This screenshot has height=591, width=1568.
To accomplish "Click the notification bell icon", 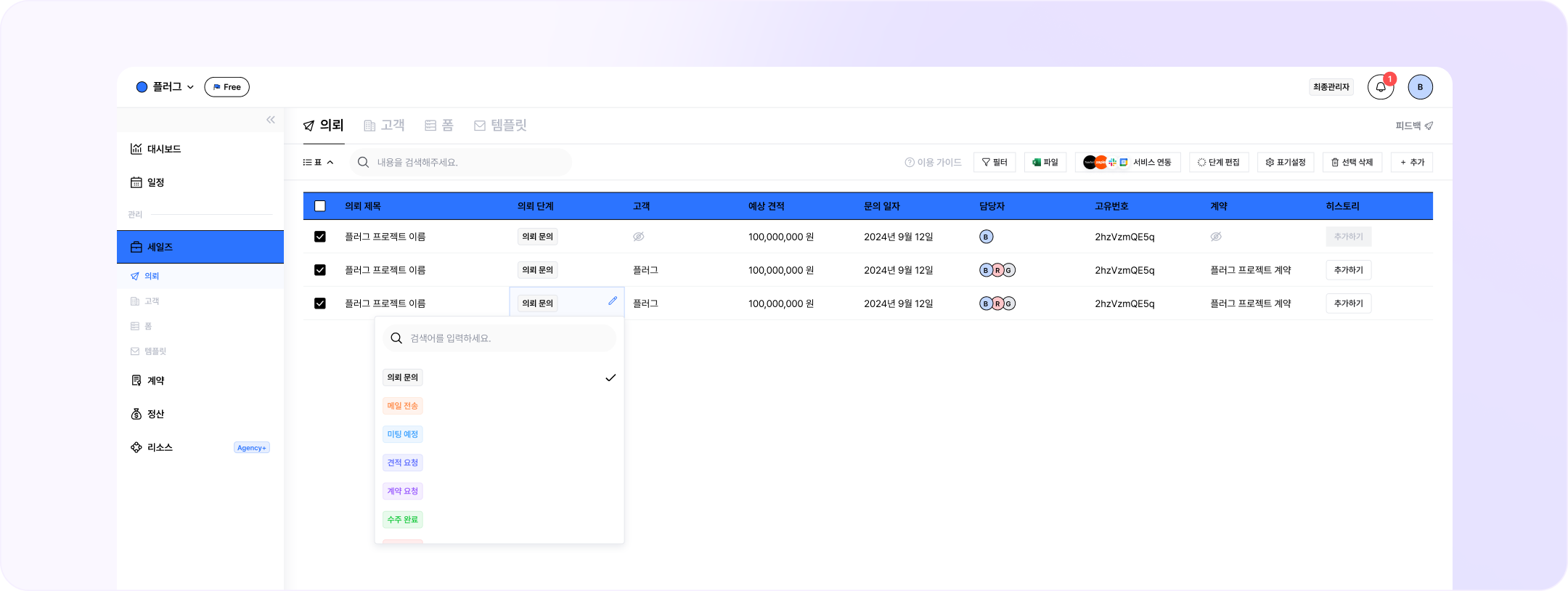I will coord(1380,87).
